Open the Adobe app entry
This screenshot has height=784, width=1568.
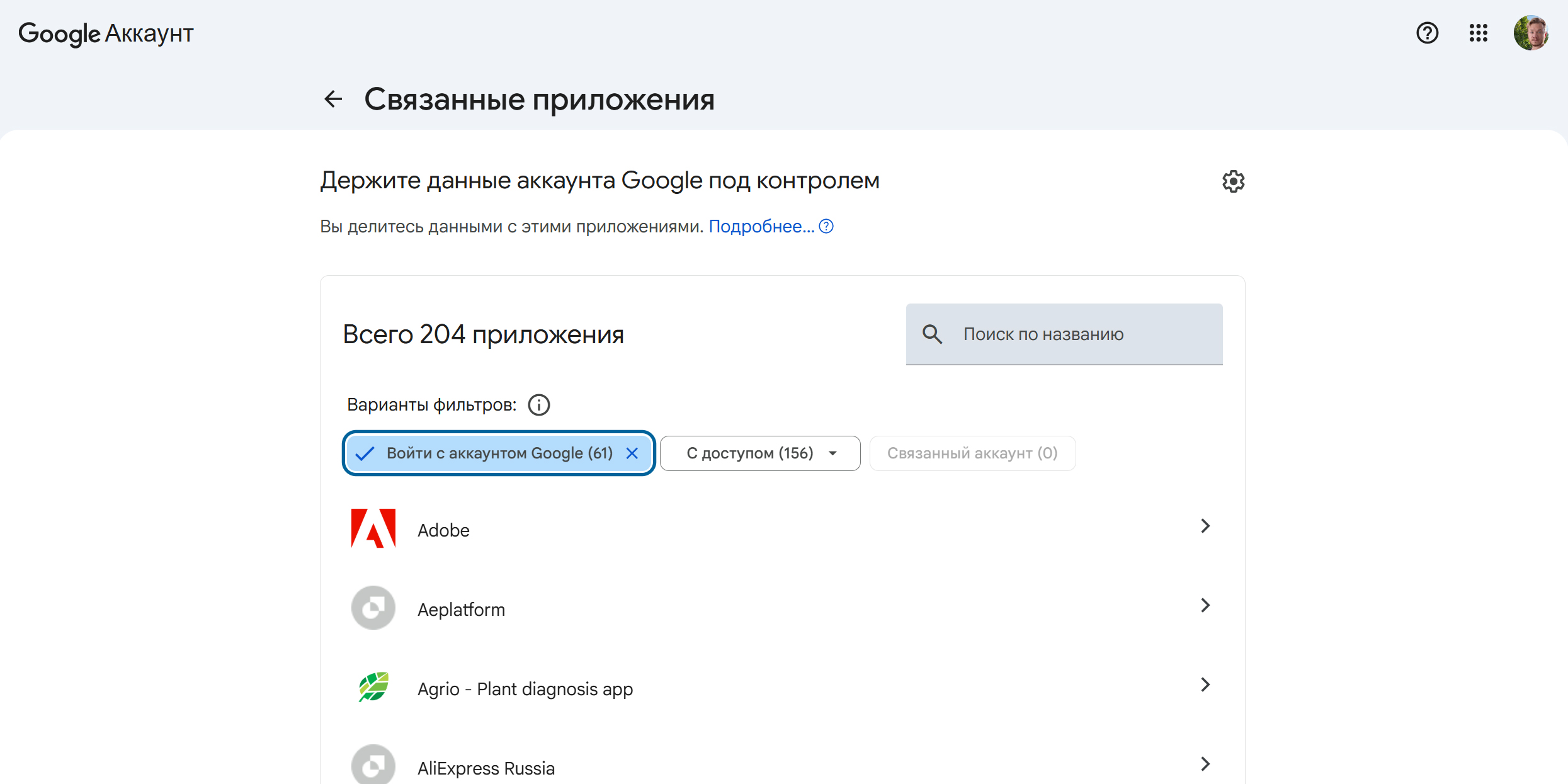pyautogui.click(x=782, y=529)
